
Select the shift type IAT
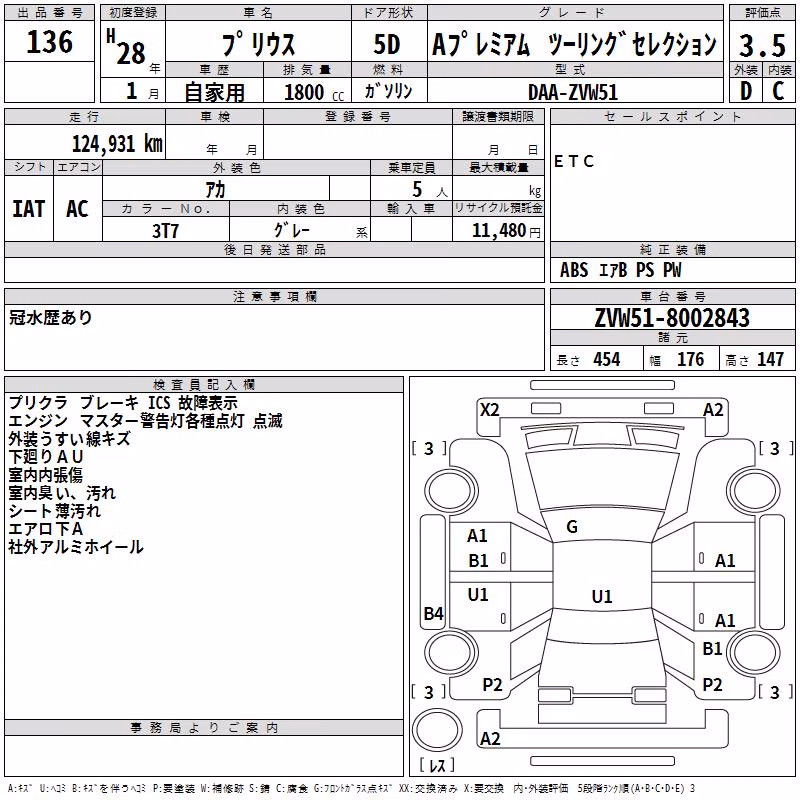click(x=28, y=209)
